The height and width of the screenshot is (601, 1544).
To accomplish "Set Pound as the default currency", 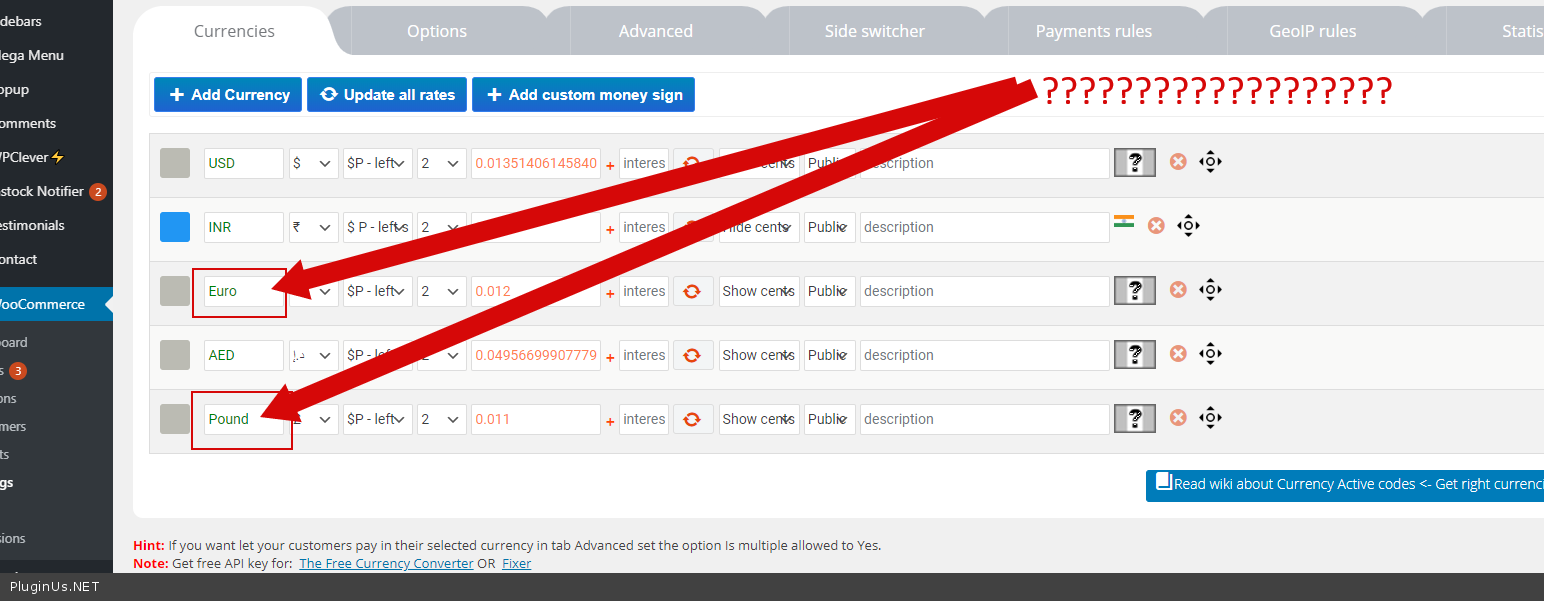I will point(175,419).
